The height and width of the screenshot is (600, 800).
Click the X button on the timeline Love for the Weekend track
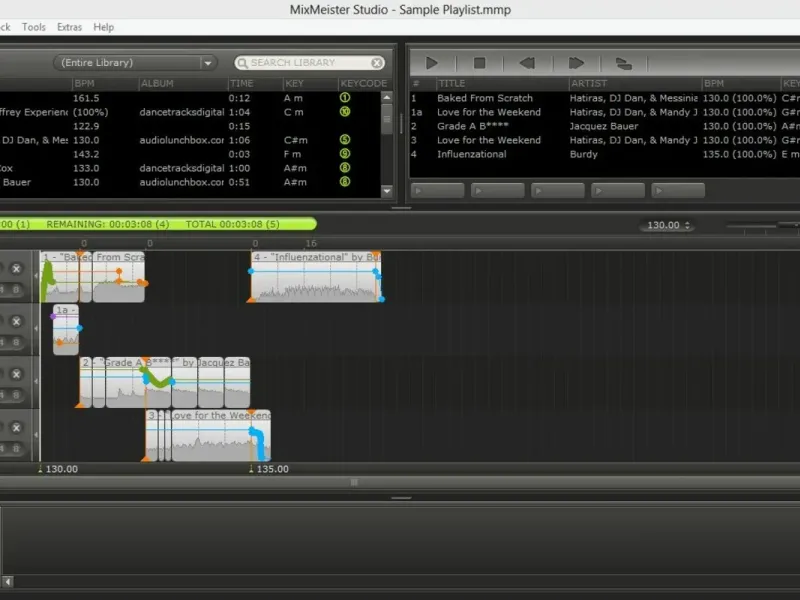click(16, 427)
